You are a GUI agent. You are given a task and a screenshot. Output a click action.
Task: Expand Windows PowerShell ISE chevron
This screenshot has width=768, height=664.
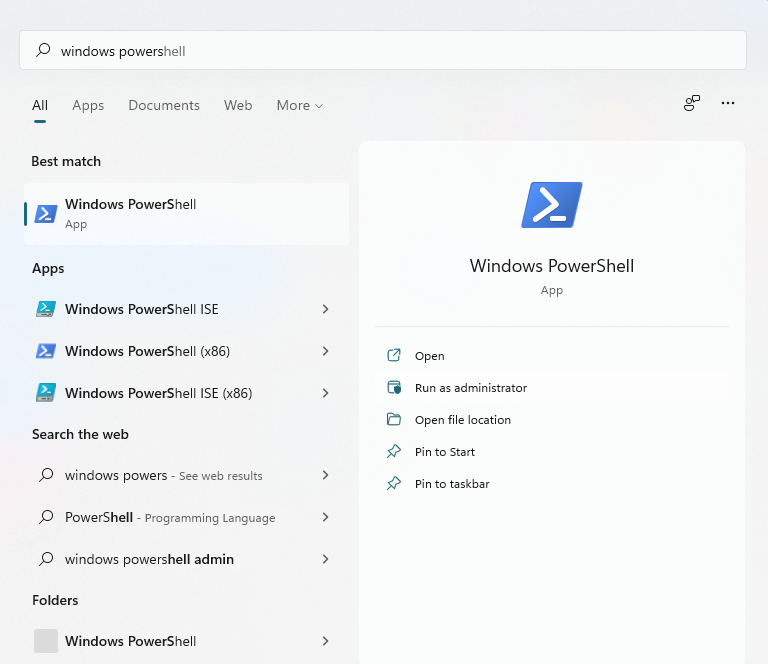pyautogui.click(x=325, y=309)
